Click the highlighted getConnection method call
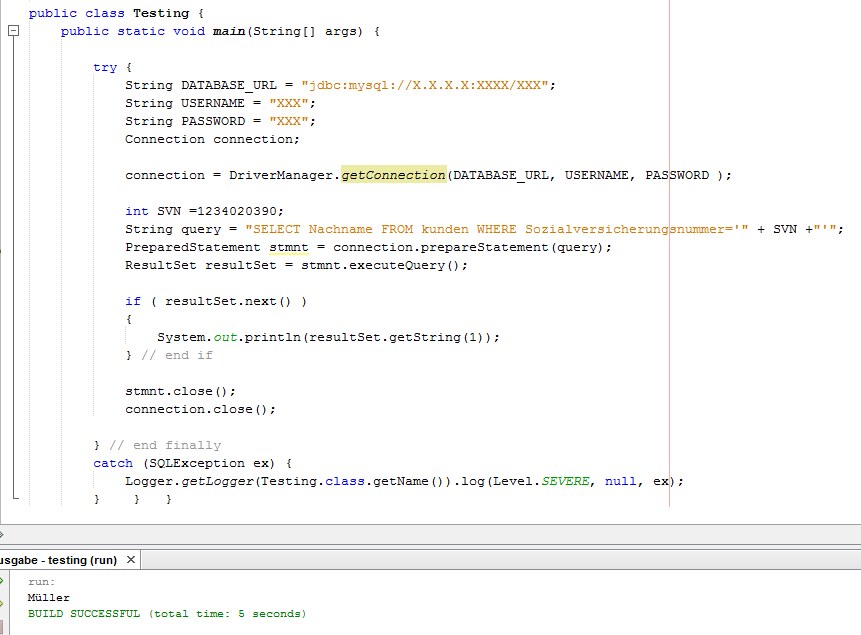The height and width of the screenshot is (635, 861). pyautogui.click(x=393, y=175)
